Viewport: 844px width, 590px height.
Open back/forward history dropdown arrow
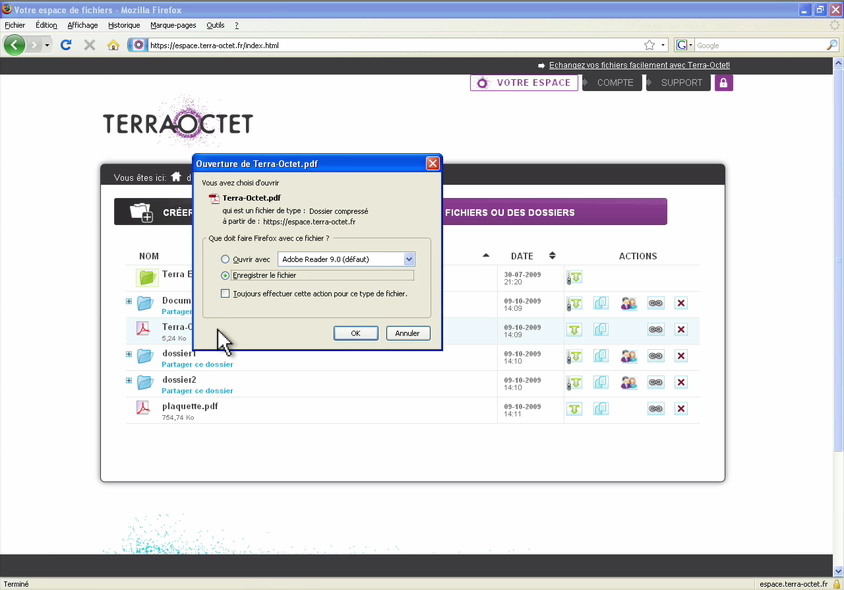coord(47,45)
